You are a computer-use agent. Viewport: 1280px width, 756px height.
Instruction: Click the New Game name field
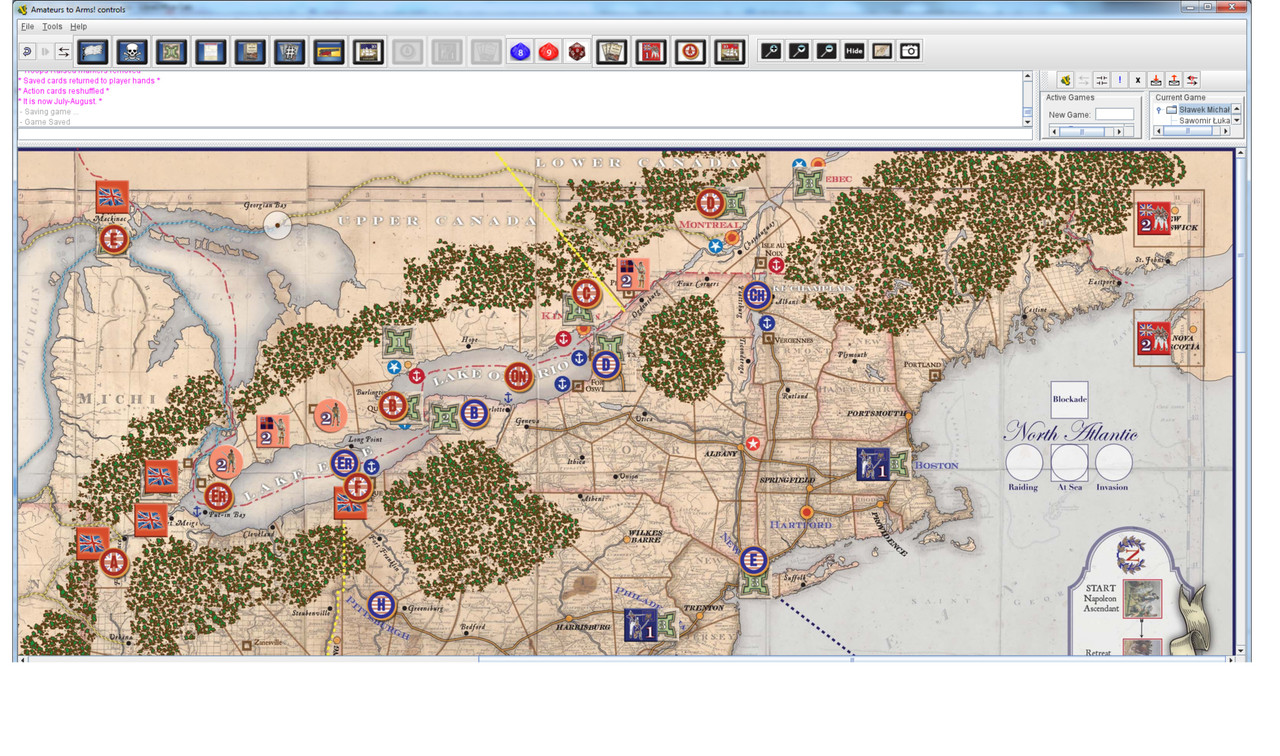pos(1114,115)
